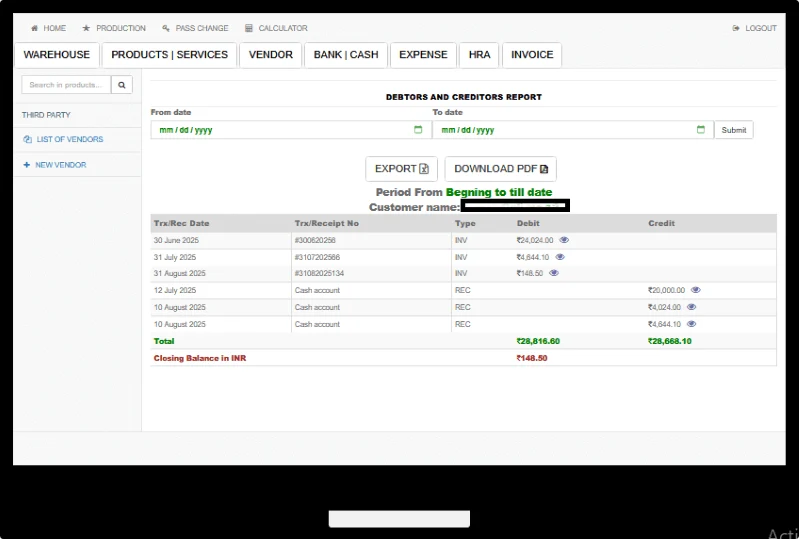
Task: Open calendar picker in To date field
Action: [700, 130]
